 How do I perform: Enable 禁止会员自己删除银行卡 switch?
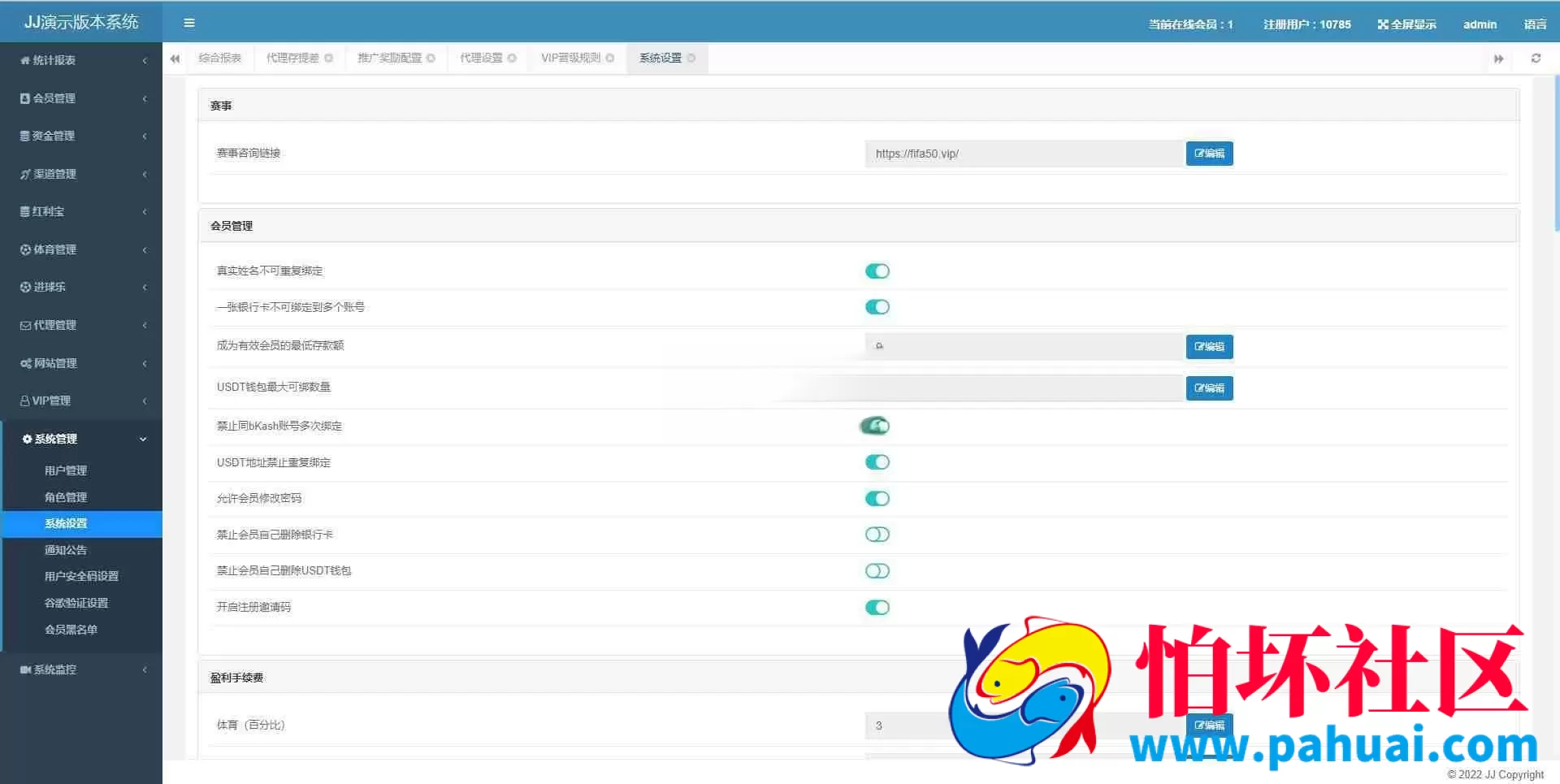coord(877,535)
